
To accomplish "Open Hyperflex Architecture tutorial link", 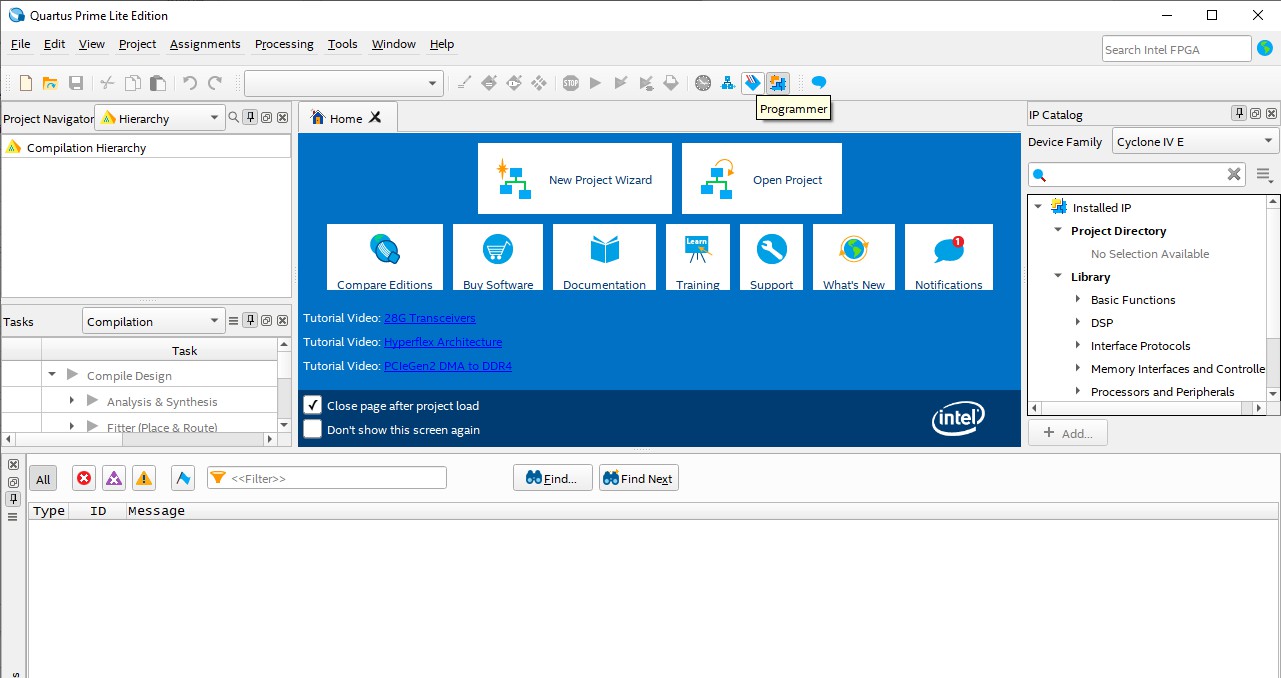I will click(443, 342).
